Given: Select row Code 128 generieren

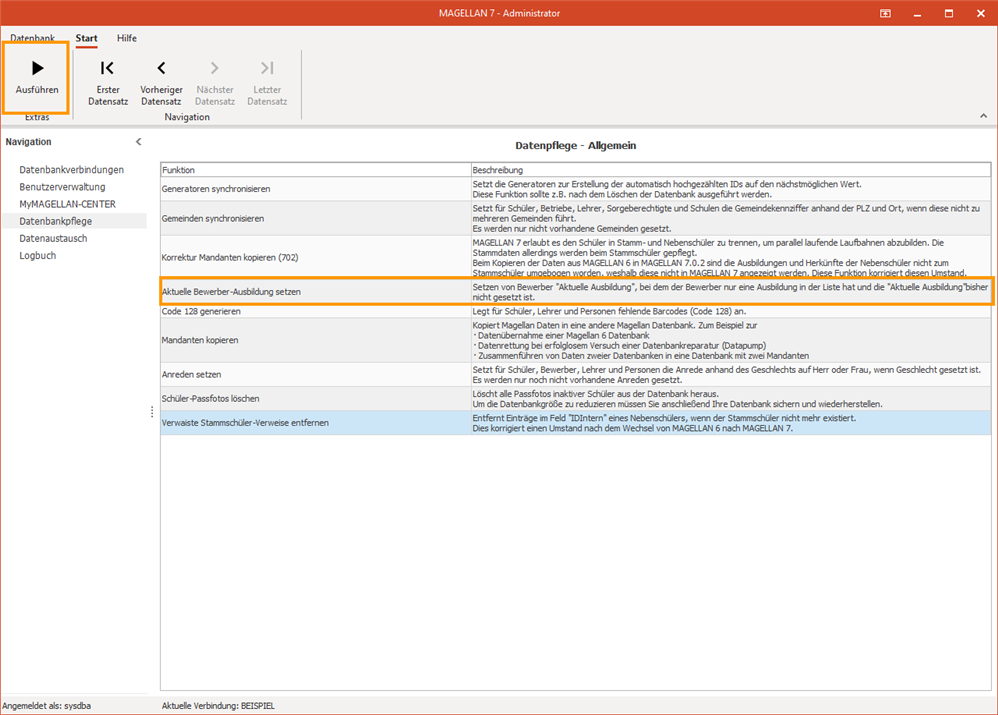Looking at the screenshot, I should click(x=575, y=311).
